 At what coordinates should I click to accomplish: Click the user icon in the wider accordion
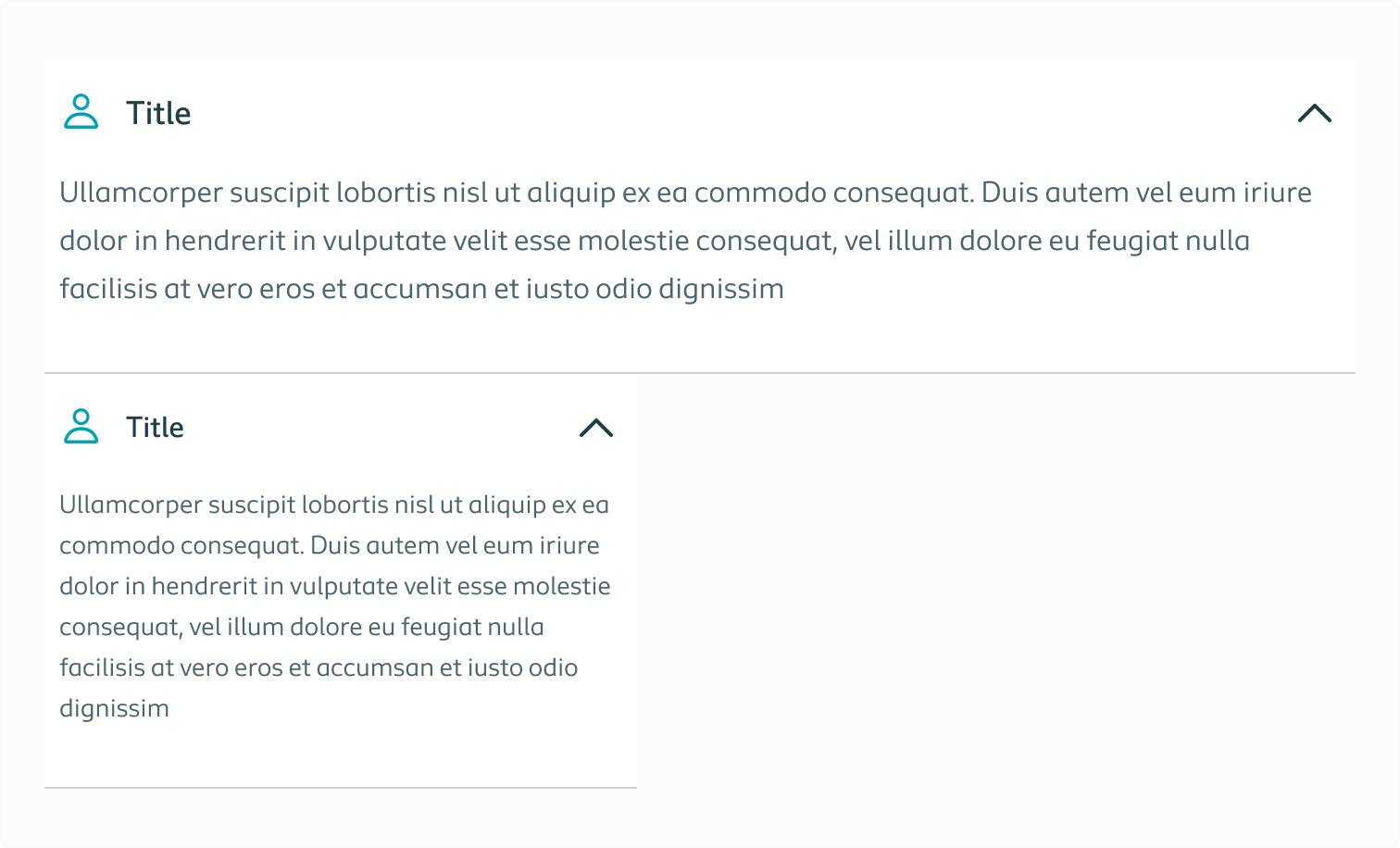[81, 112]
